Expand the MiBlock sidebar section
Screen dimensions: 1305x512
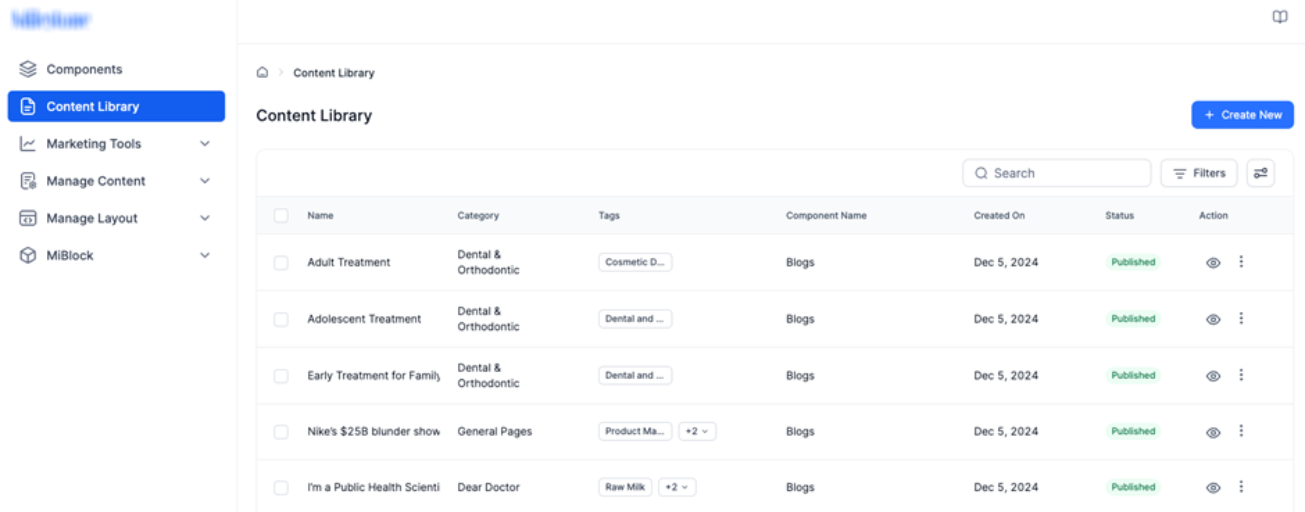coord(116,256)
